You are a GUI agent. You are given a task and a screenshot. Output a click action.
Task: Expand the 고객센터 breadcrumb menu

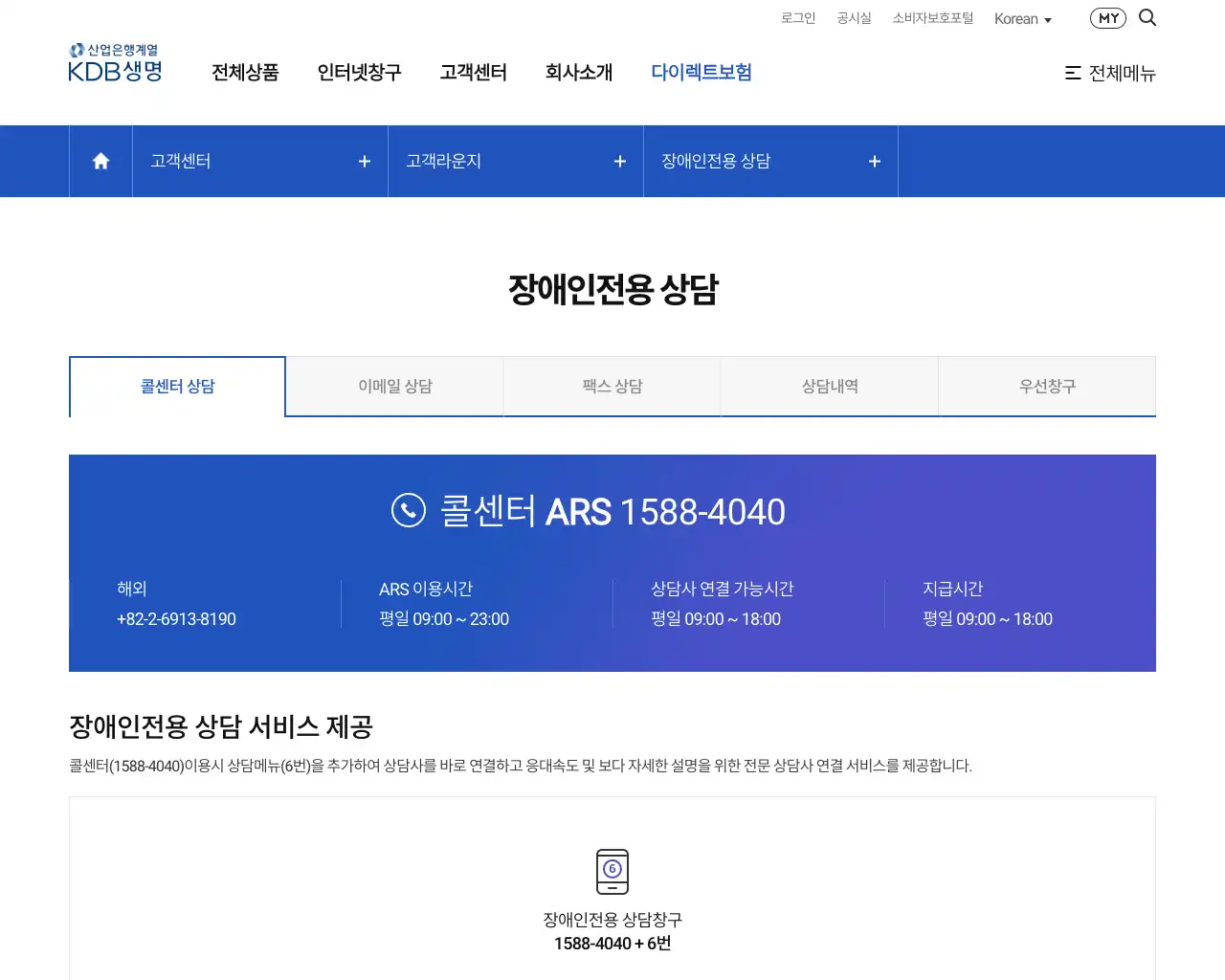pos(364,161)
